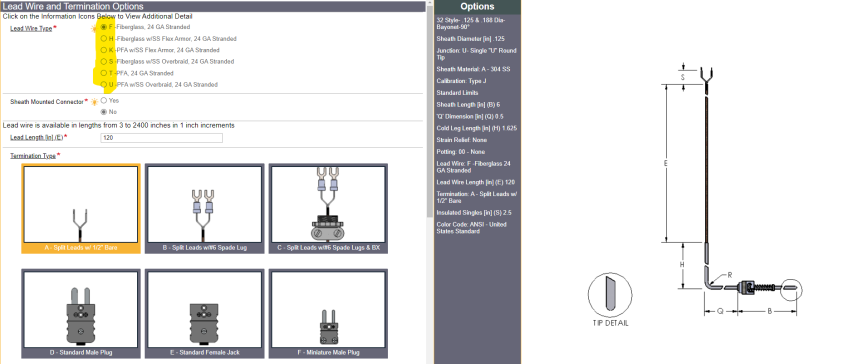Open the Termination Type label link
Viewport: 843px width, 364px height.
coord(33,156)
